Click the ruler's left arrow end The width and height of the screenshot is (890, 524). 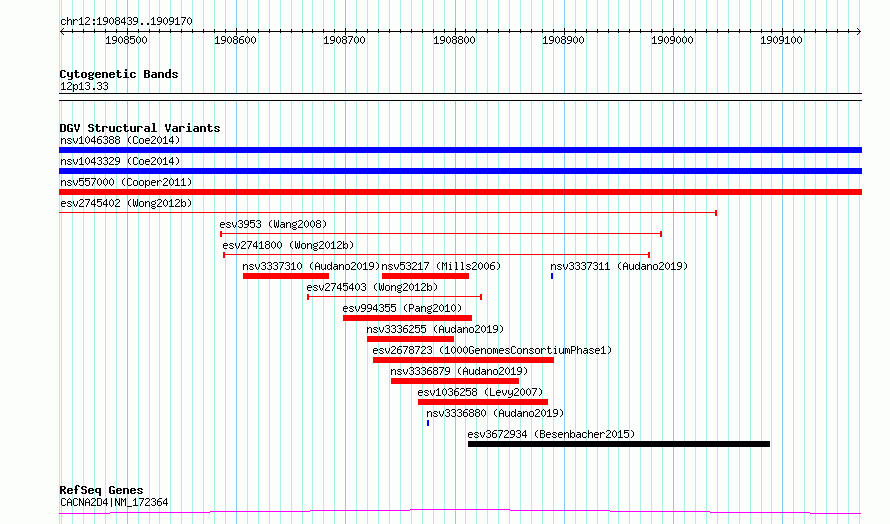(62, 31)
